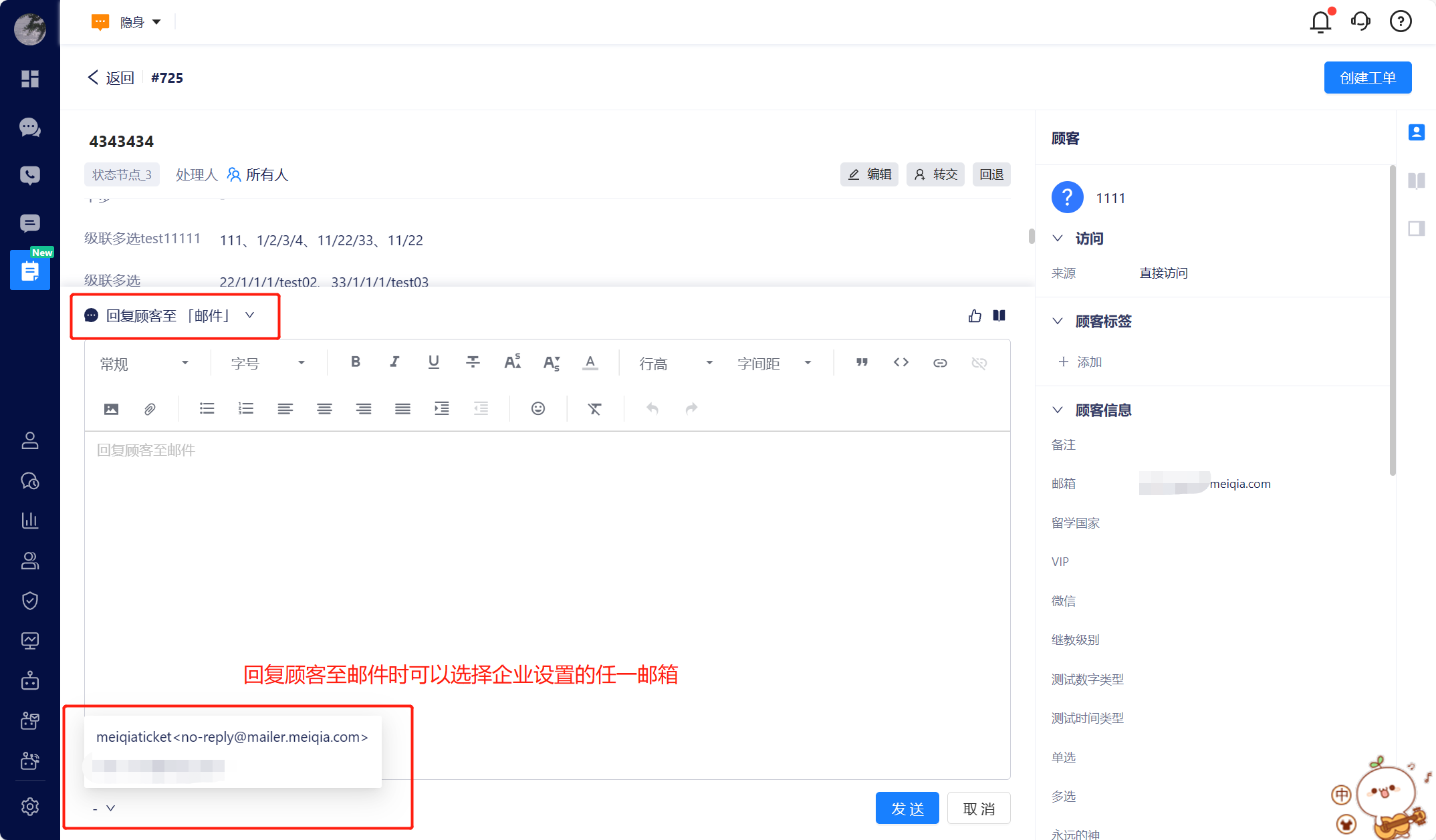Open the emoji picker

pos(538,408)
